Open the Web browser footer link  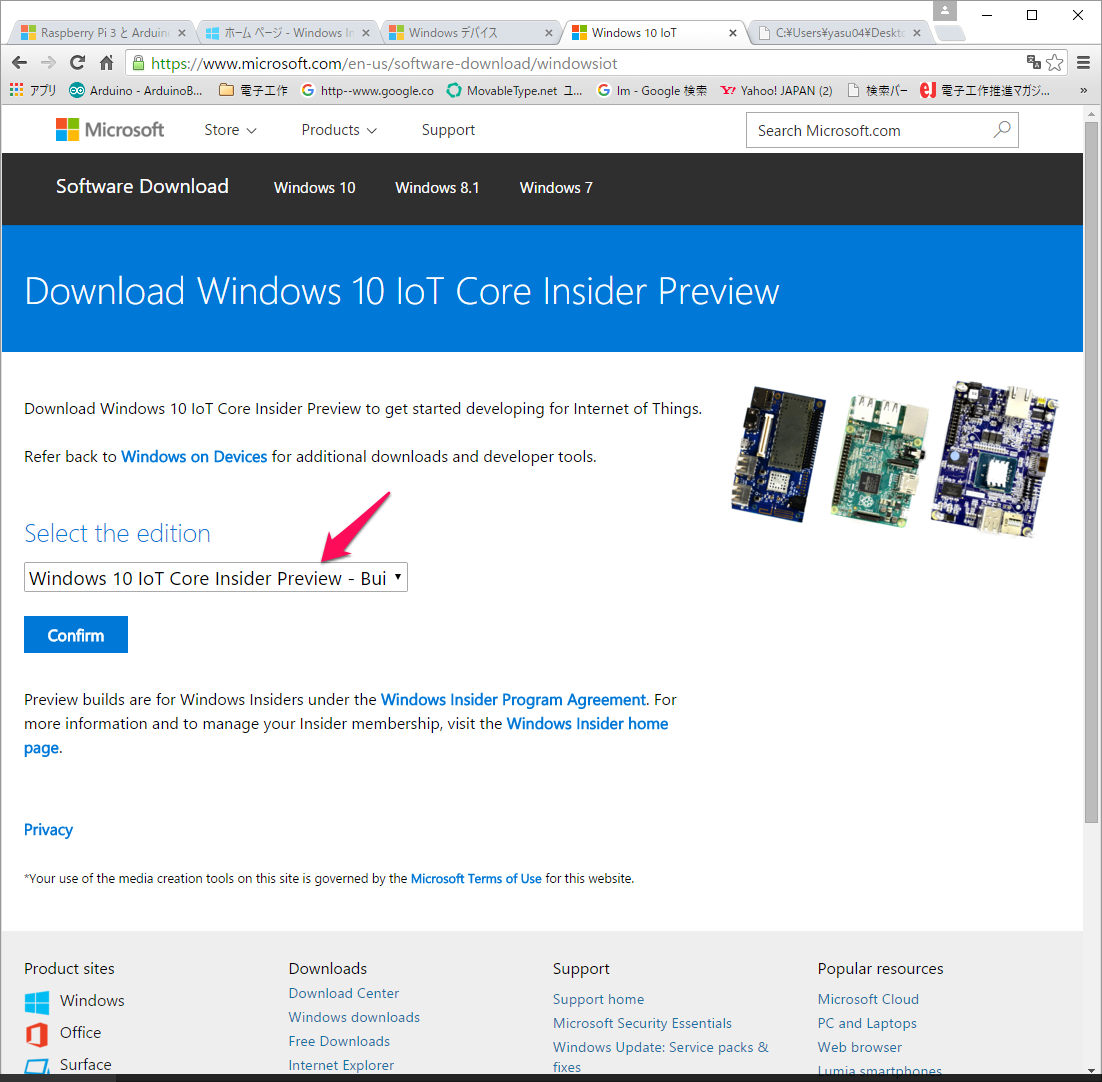pyautogui.click(x=860, y=1047)
